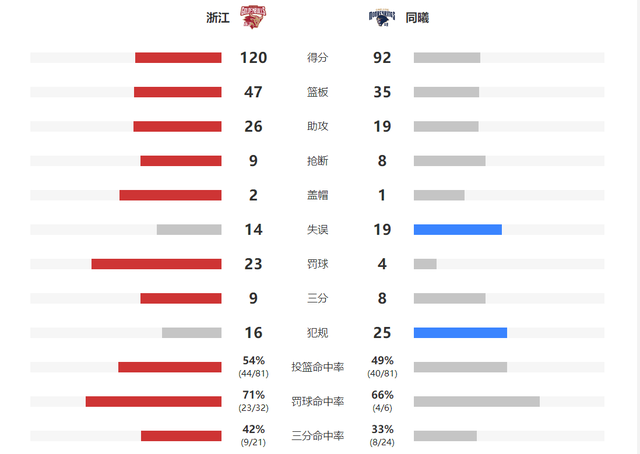
Task: Click Zhejiang's red 罚球 bar
Action: click(156, 264)
